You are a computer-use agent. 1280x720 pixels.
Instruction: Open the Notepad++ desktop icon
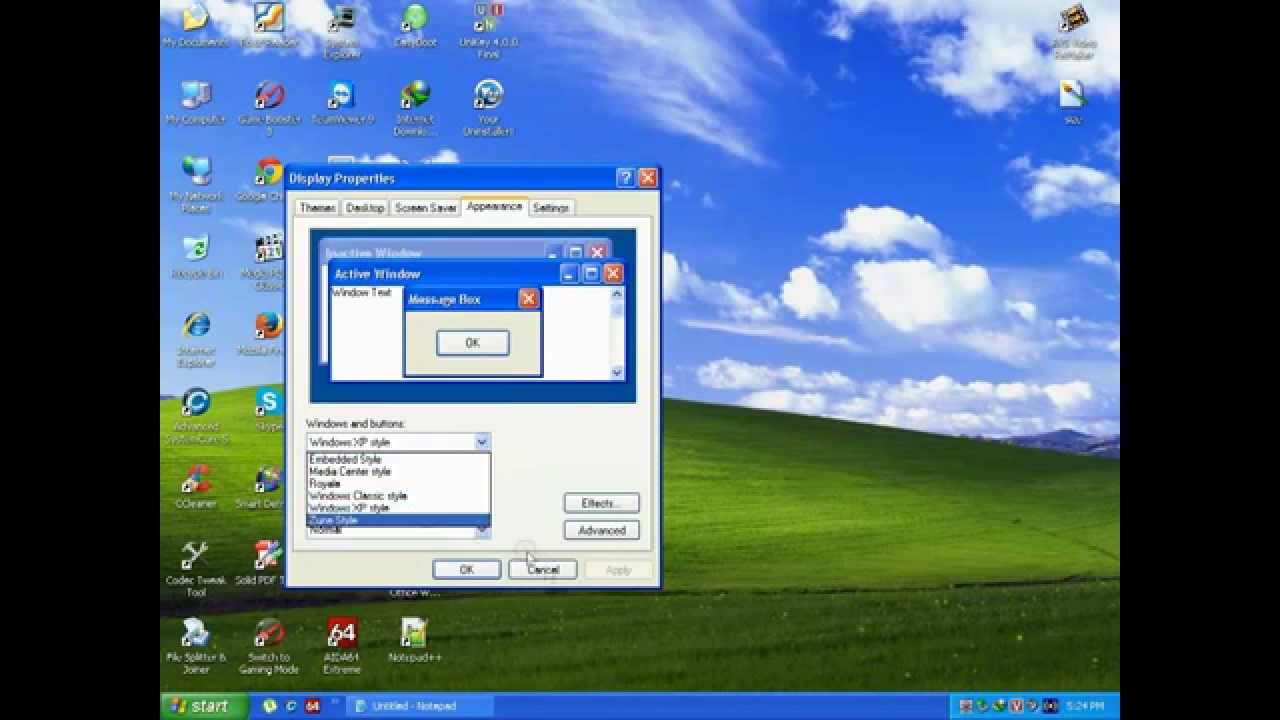(414, 641)
